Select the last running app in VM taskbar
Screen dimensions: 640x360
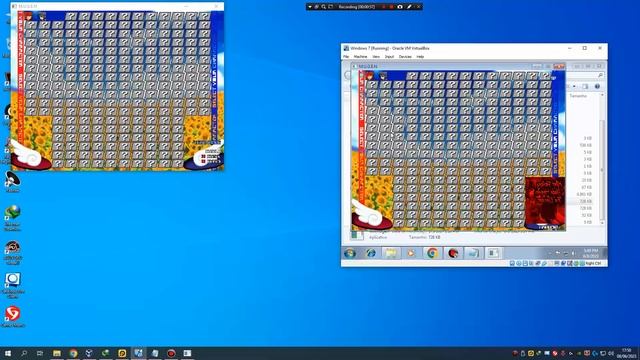coord(493,253)
